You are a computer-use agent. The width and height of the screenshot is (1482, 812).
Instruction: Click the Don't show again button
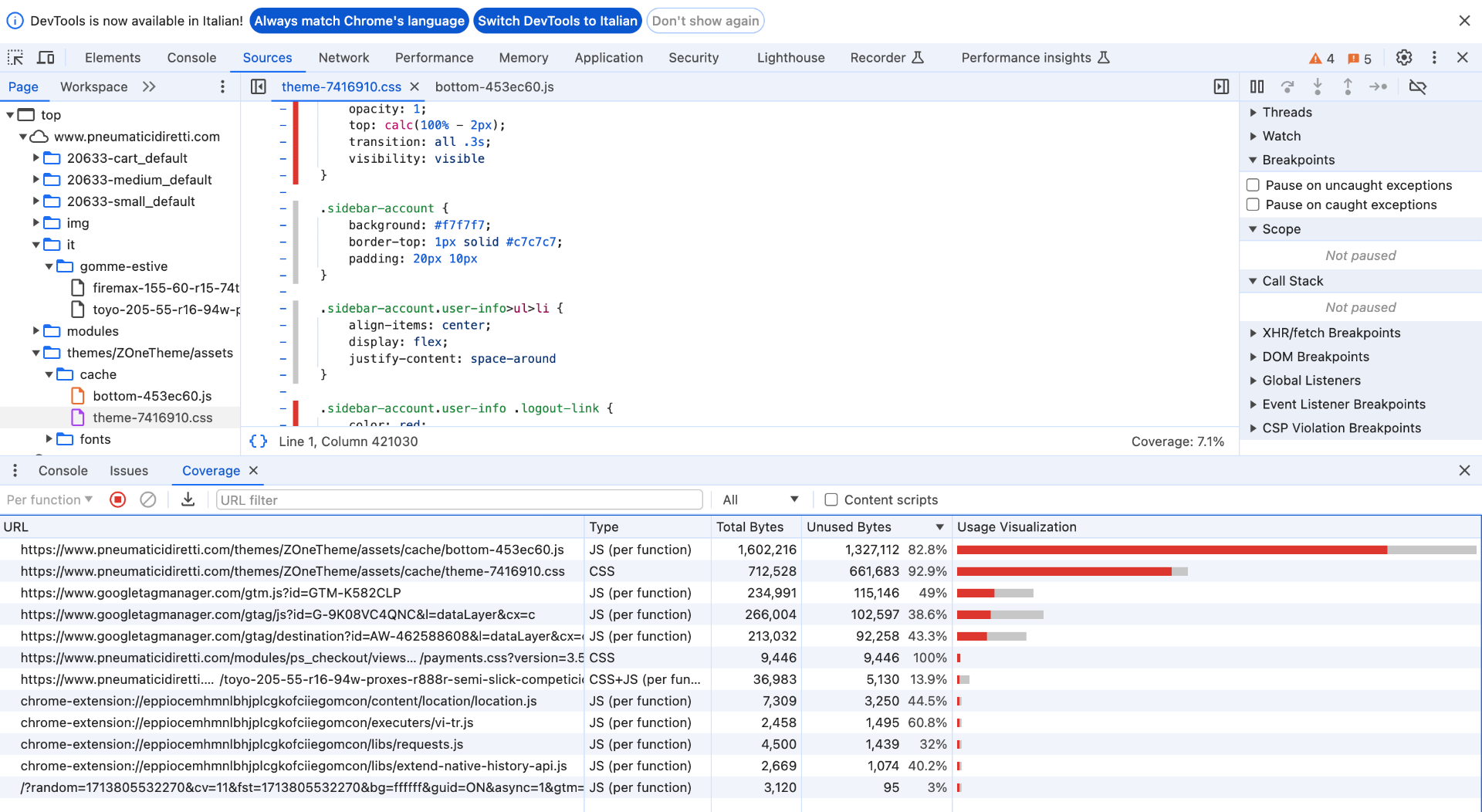[705, 21]
